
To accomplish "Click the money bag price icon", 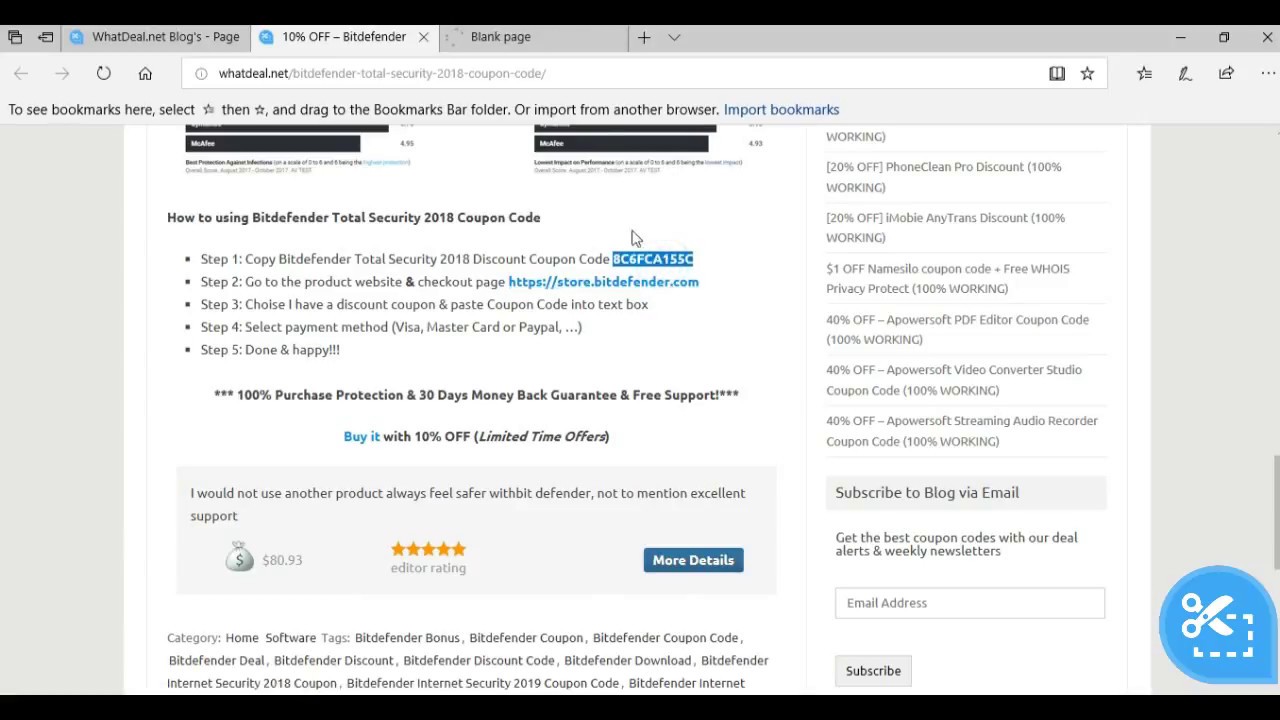I will tap(239, 556).
